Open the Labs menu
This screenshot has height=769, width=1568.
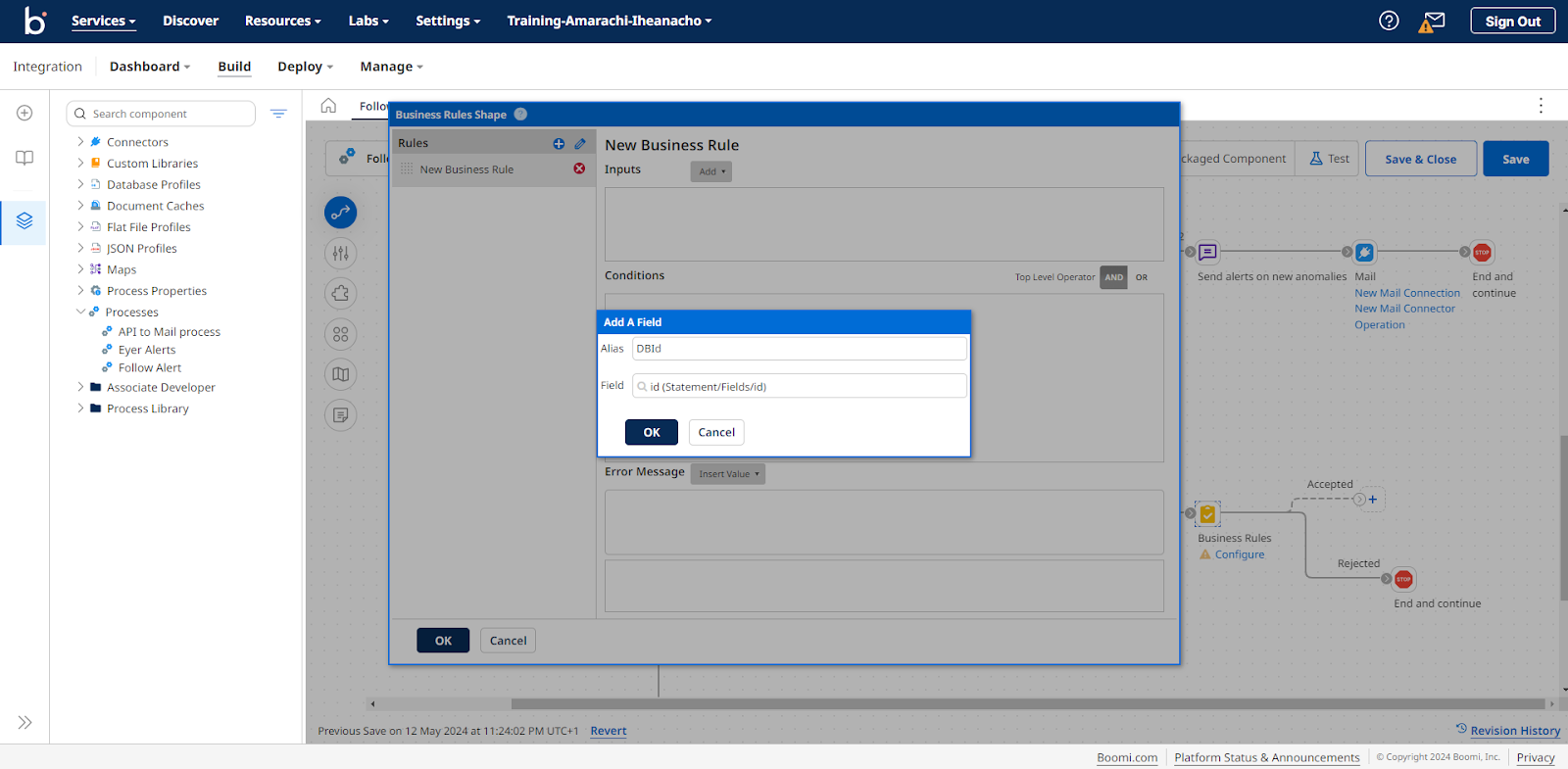pyautogui.click(x=368, y=21)
